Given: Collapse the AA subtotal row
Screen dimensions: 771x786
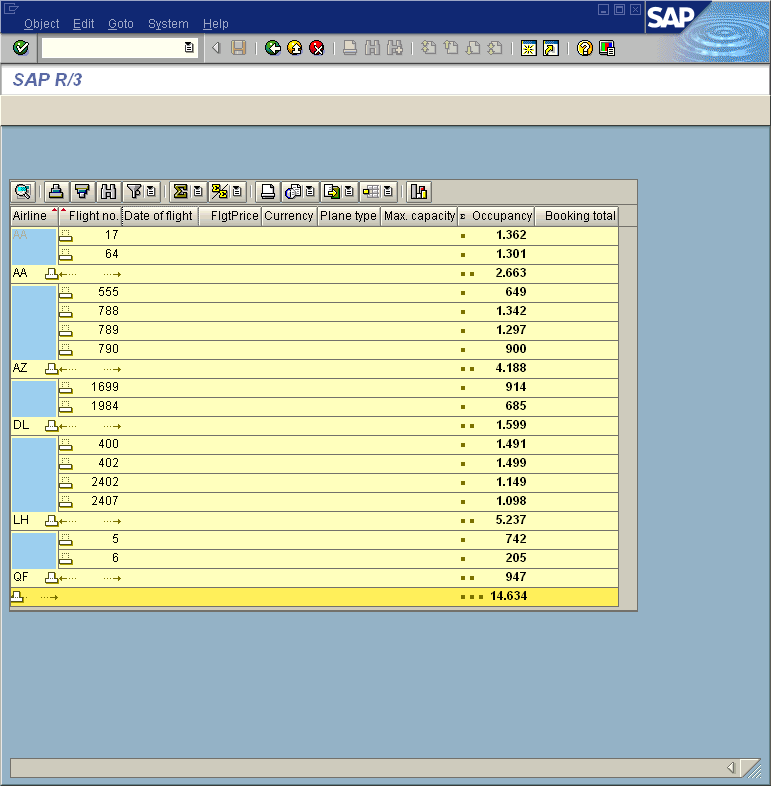Looking at the screenshot, I should [x=51, y=273].
